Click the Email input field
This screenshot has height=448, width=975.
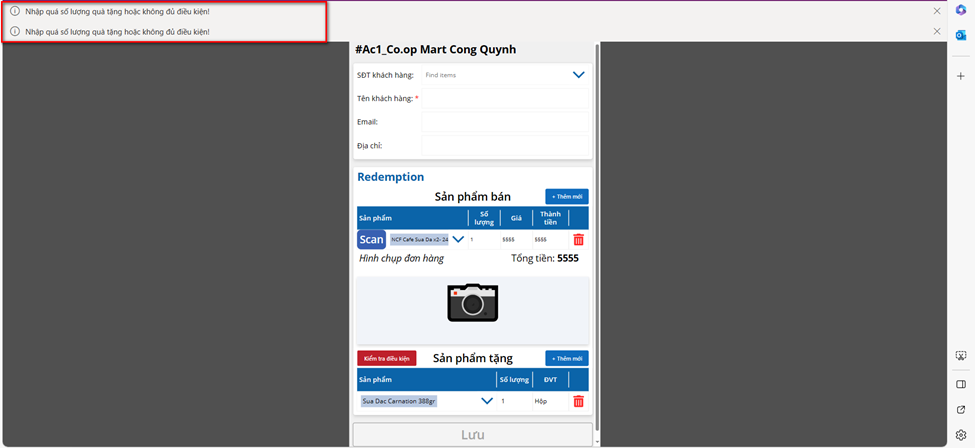(505, 122)
